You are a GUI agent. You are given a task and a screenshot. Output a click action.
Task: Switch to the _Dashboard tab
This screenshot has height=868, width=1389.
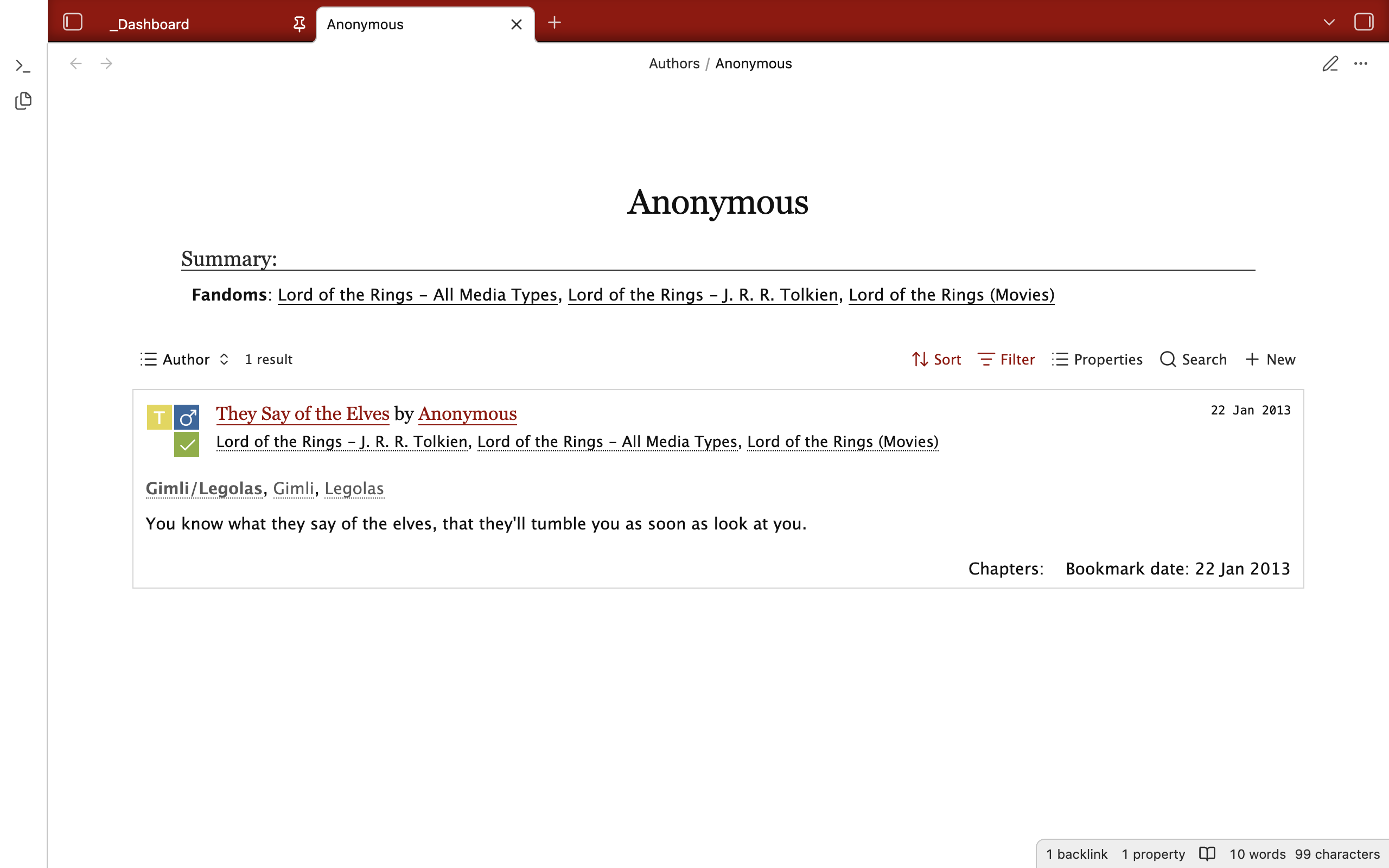tap(149, 24)
